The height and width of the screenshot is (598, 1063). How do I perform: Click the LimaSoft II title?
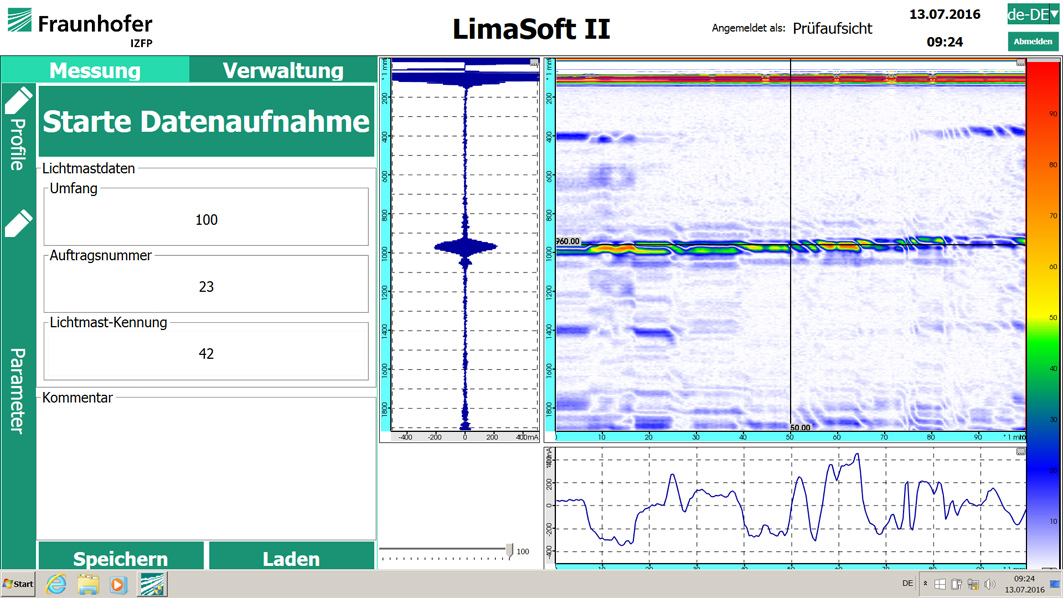pyautogui.click(x=532, y=28)
